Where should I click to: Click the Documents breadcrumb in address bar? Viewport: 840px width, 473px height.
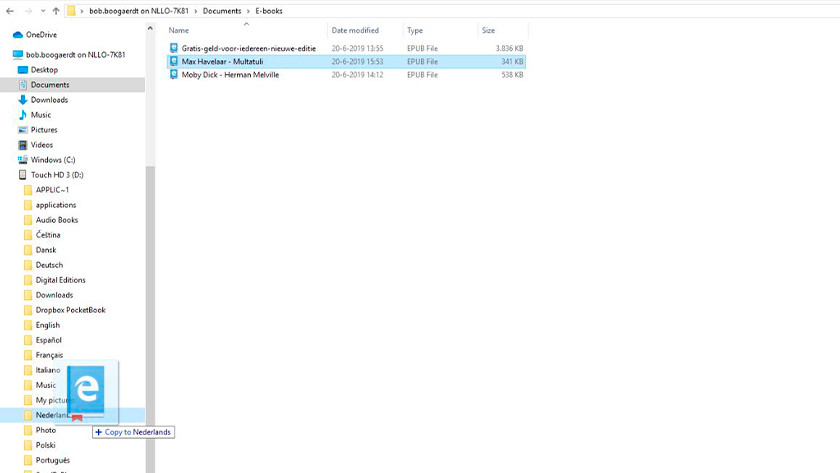tap(222, 11)
